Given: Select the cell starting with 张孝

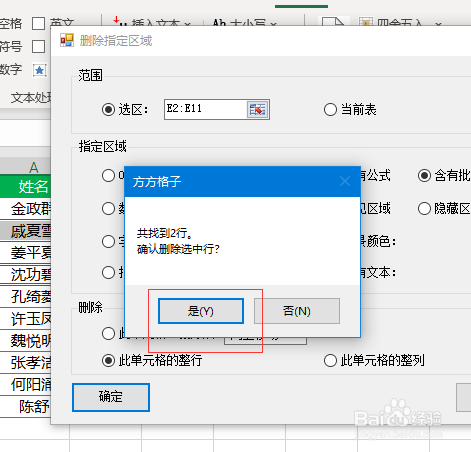Looking at the screenshot, I should pyautogui.click(x=25, y=362).
